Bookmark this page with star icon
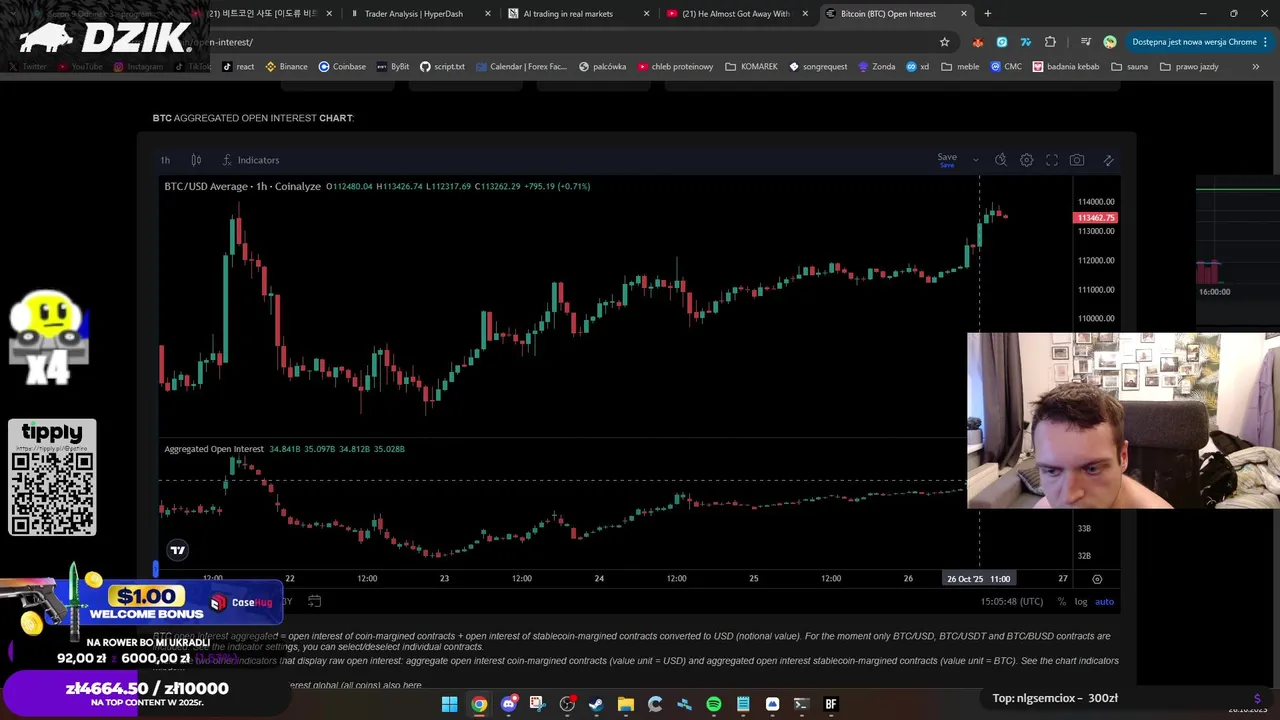The height and width of the screenshot is (720, 1280). (x=944, y=42)
